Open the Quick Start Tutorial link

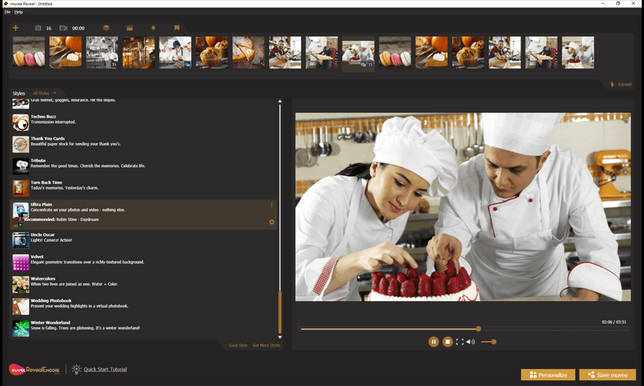click(x=105, y=370)
